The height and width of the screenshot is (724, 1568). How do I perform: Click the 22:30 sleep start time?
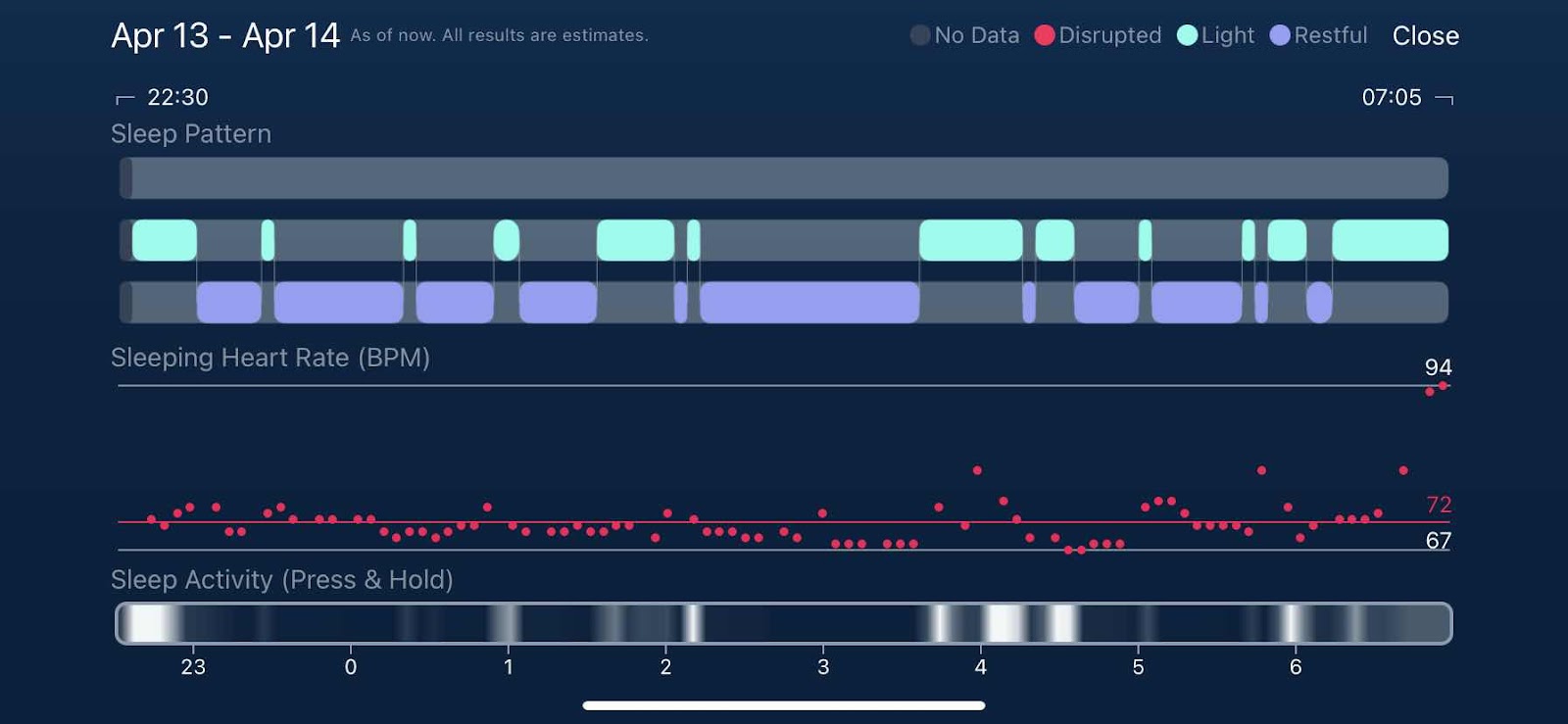click(177, 97)
